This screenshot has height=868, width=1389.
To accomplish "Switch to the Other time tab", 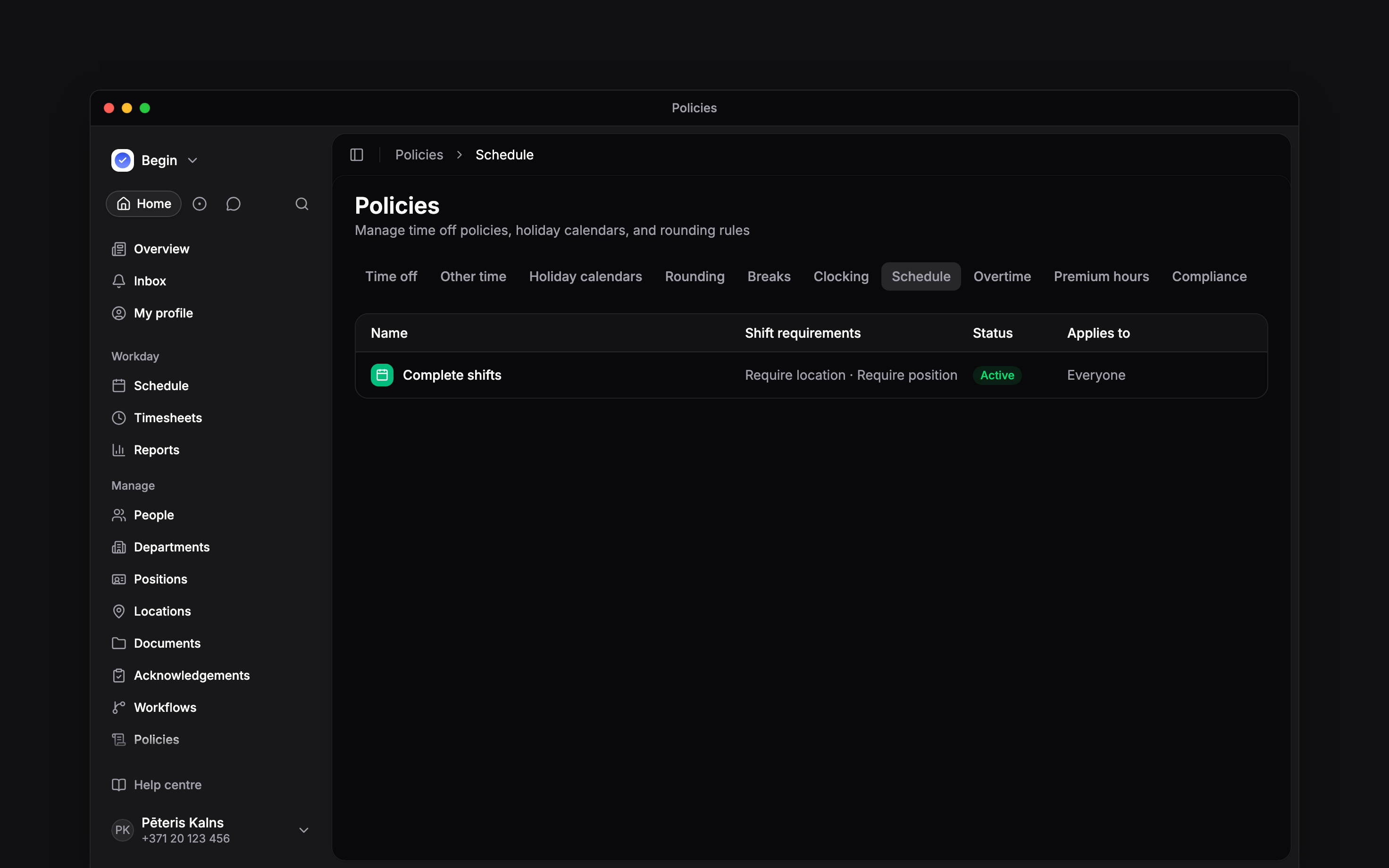I will 473,277.
